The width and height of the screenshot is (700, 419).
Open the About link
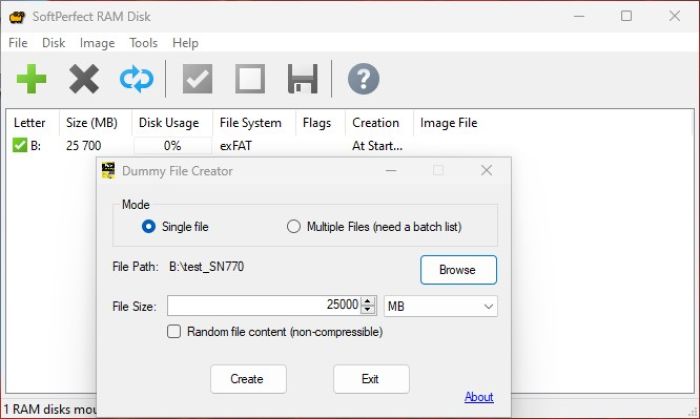(479, 397)
